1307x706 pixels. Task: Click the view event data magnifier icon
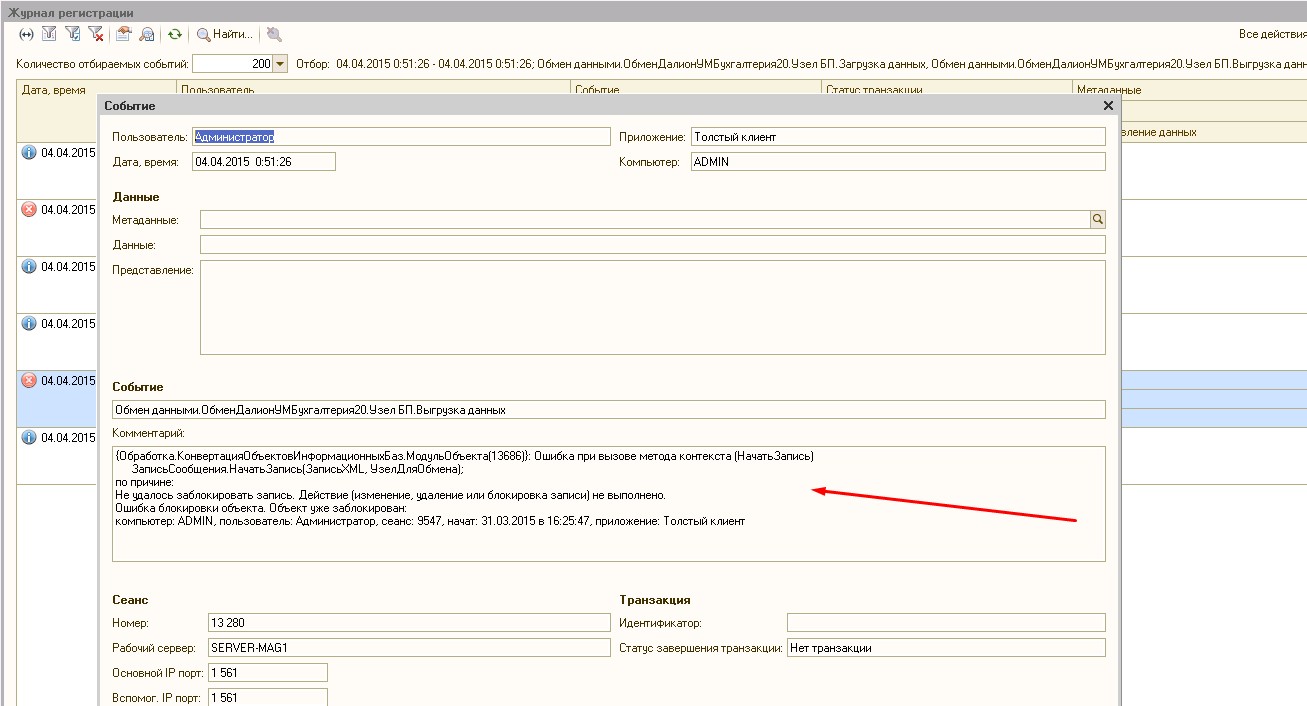(147, 34)
